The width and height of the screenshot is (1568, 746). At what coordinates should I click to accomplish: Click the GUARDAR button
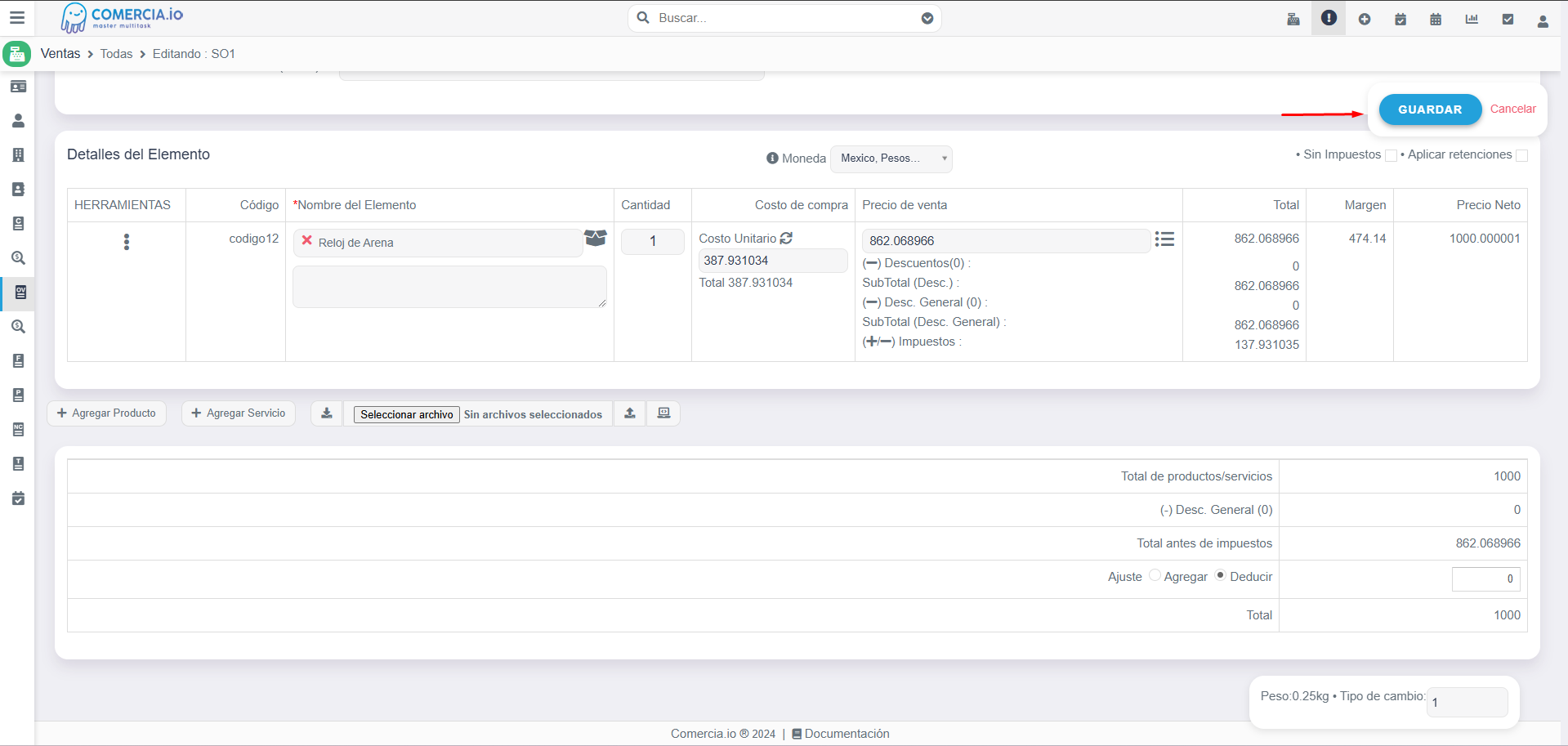click(1430, 109)
